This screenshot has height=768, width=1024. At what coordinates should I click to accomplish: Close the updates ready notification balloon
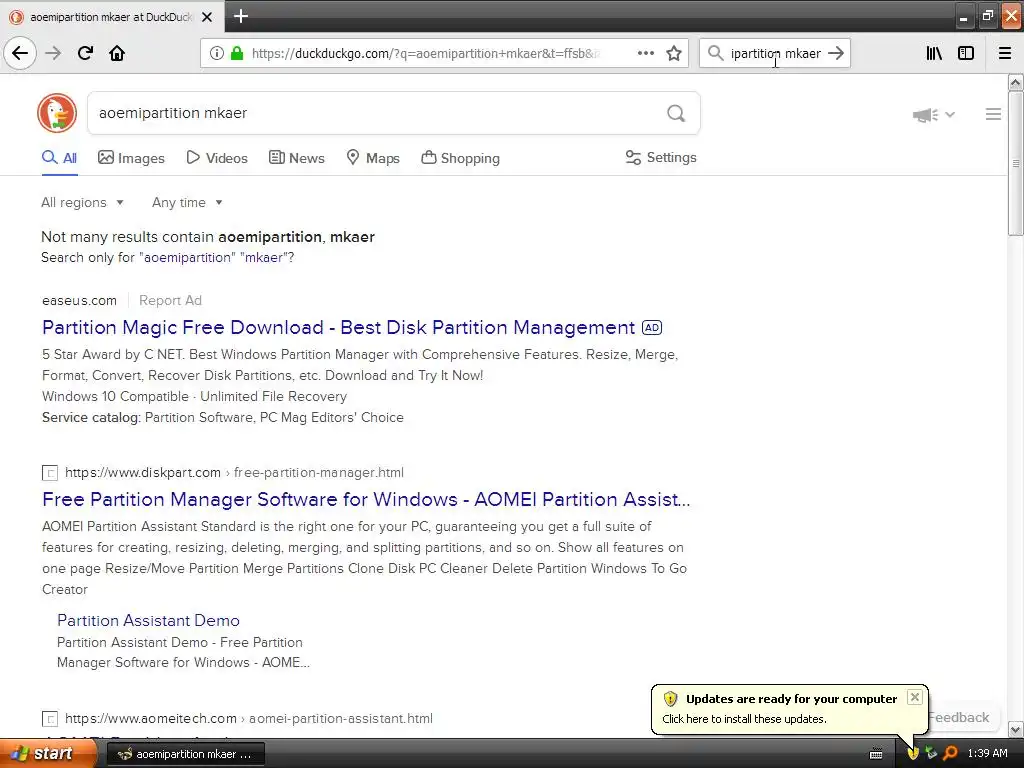[915, 697]
